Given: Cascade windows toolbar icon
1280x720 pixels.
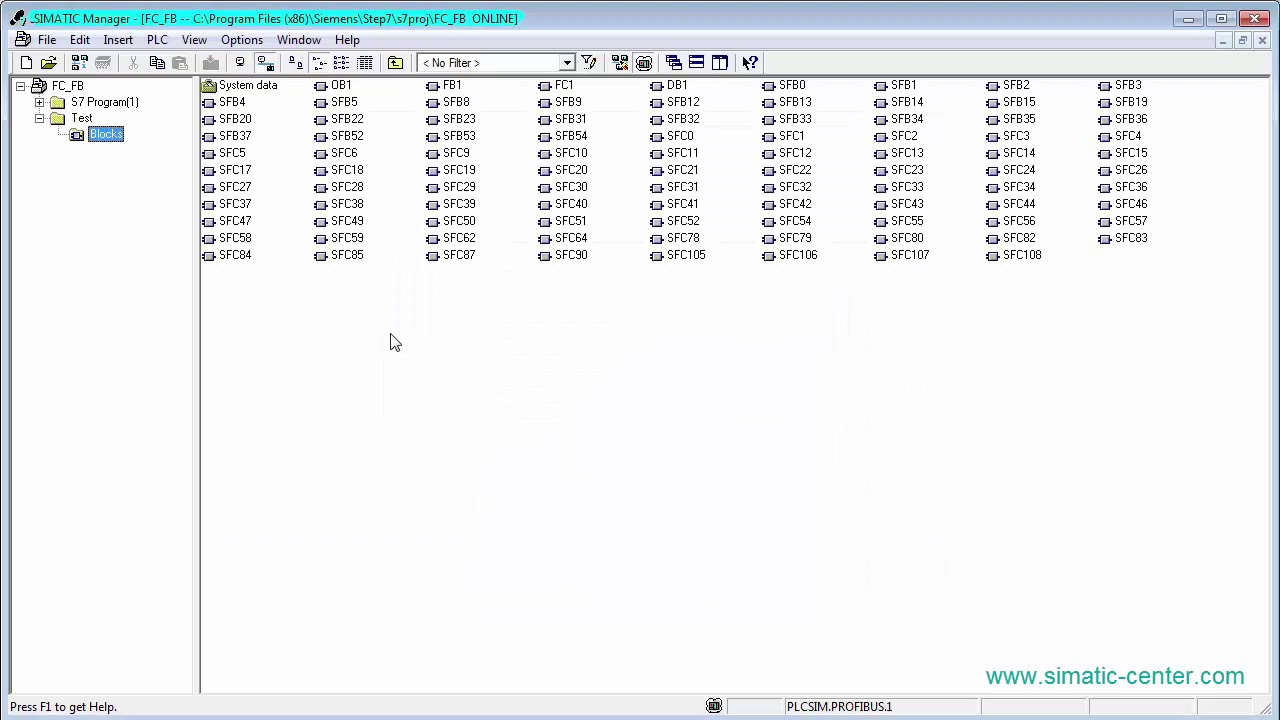Looking at the screenshot, I should click(674, 63).
